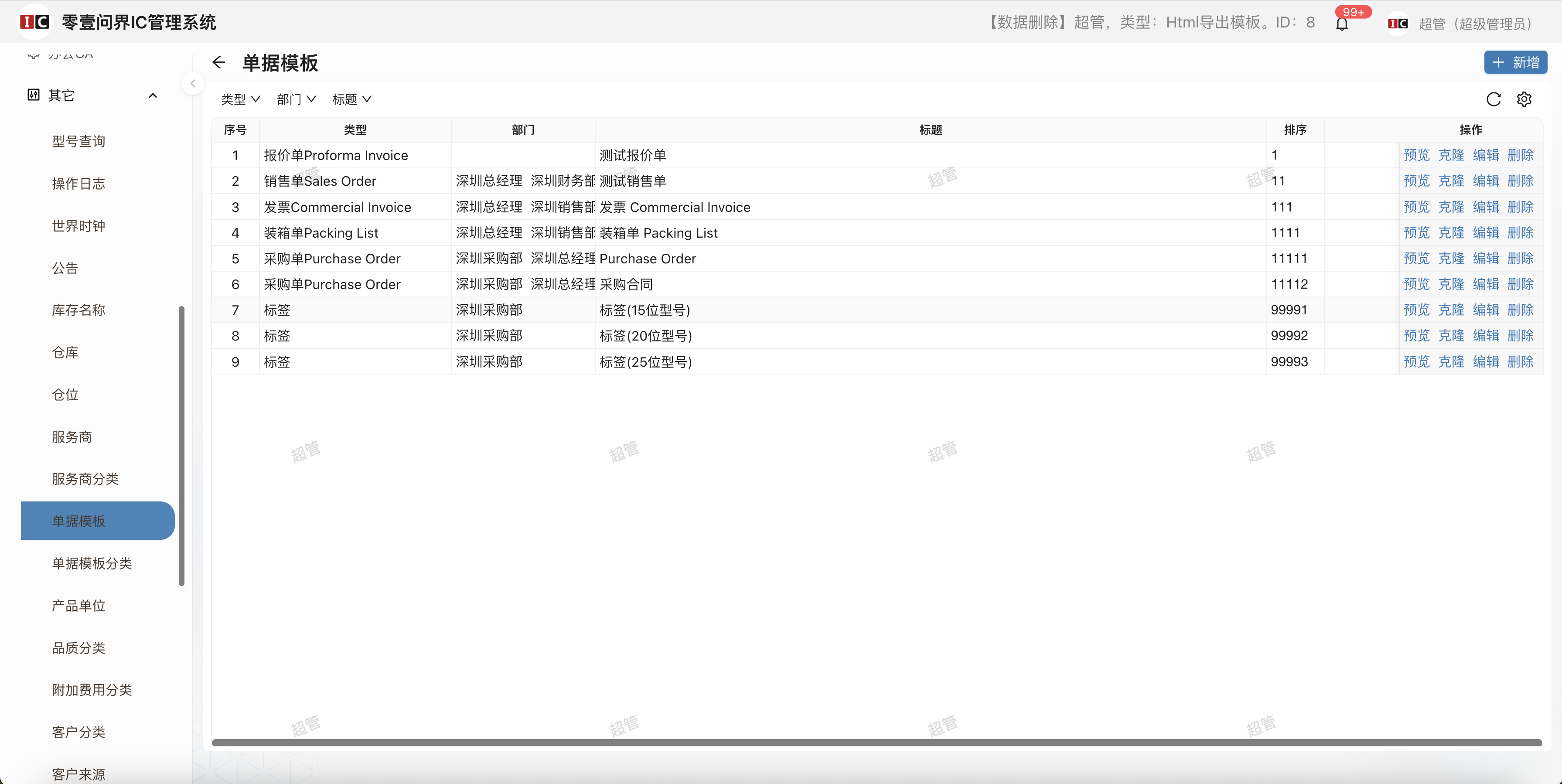Image resolution: width=1562 pixels, height=784 pixels.
Task: Click the 其它 menu group icon
Action: point(34,95)
